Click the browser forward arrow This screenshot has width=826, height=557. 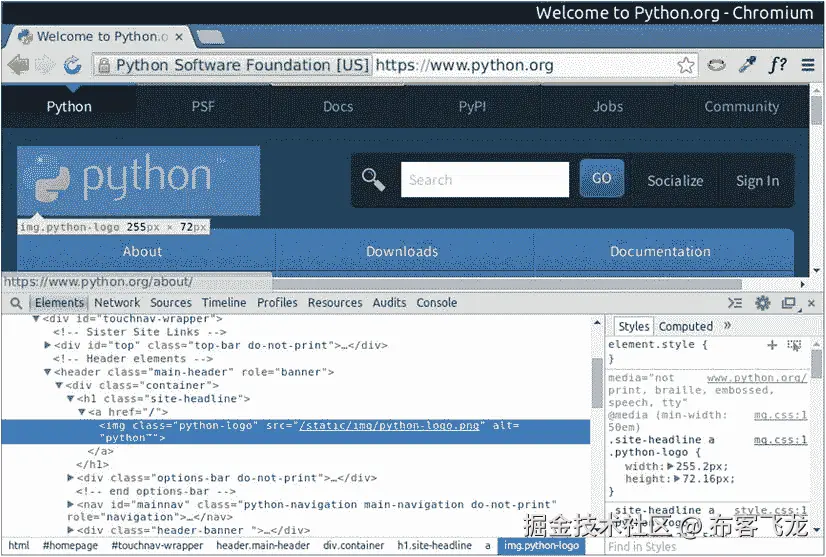coord(45,65)
